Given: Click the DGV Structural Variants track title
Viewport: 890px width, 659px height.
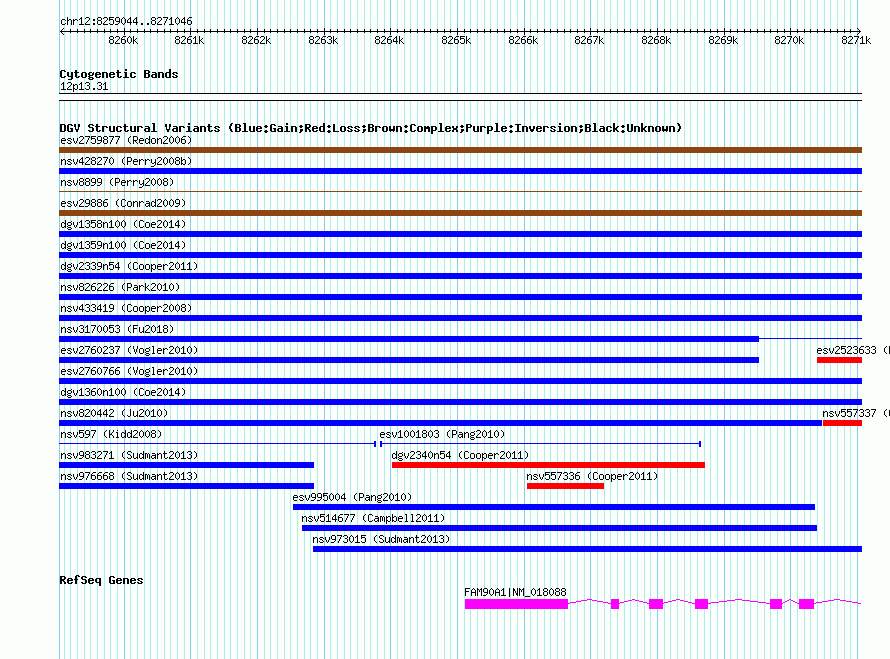Looking at the screenshot, I should point(370,128).
